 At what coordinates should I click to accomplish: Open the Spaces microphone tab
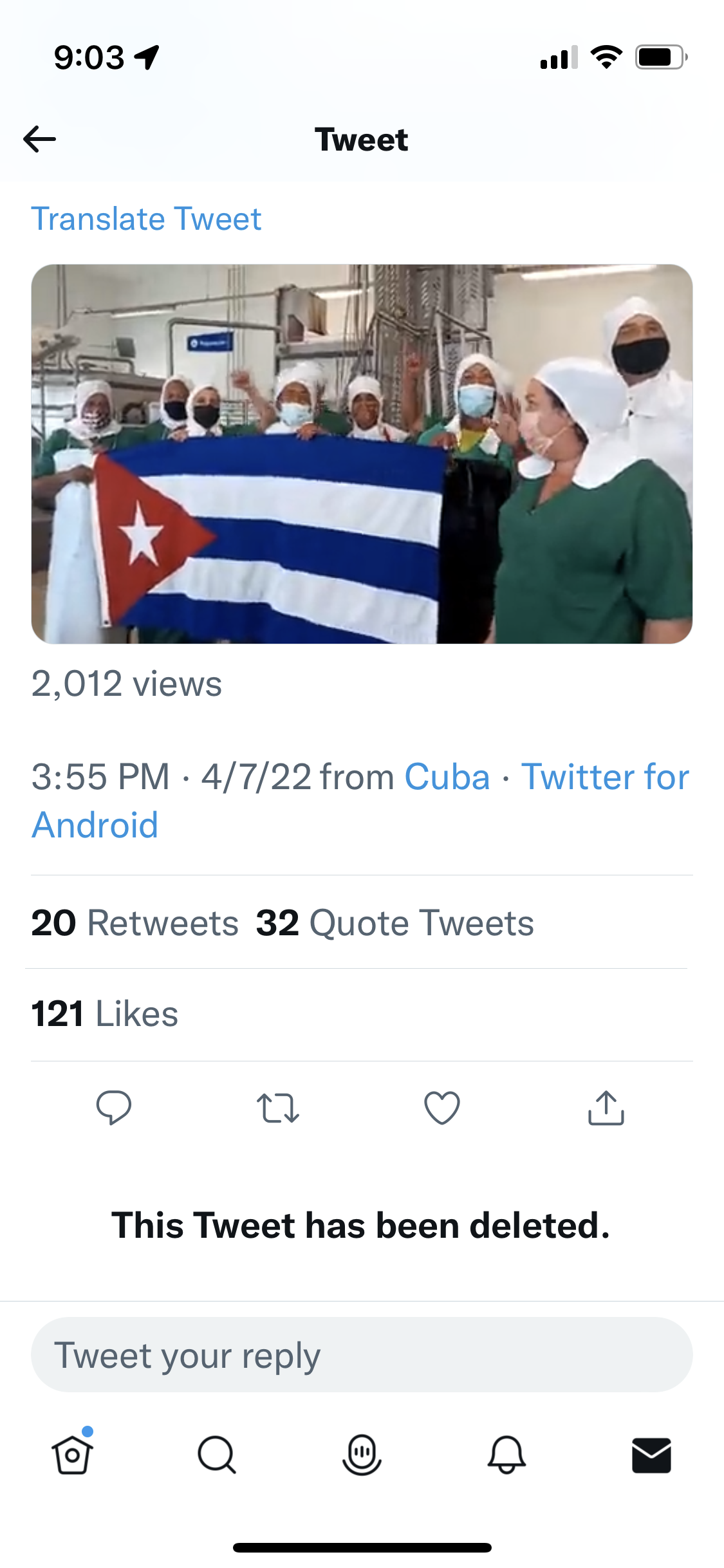pyautogui.click(x=362, y=1455)
